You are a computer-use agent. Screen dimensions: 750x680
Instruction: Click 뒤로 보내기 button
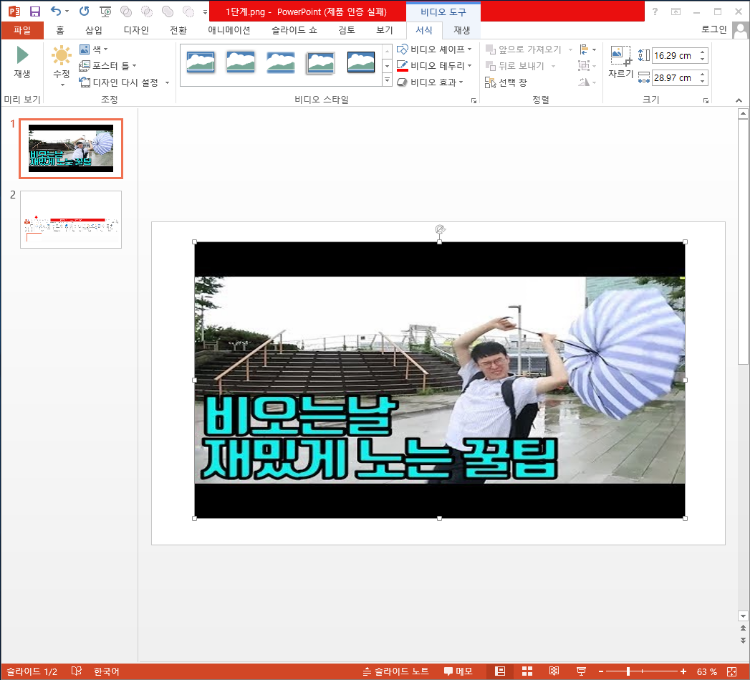click(515, 66)
